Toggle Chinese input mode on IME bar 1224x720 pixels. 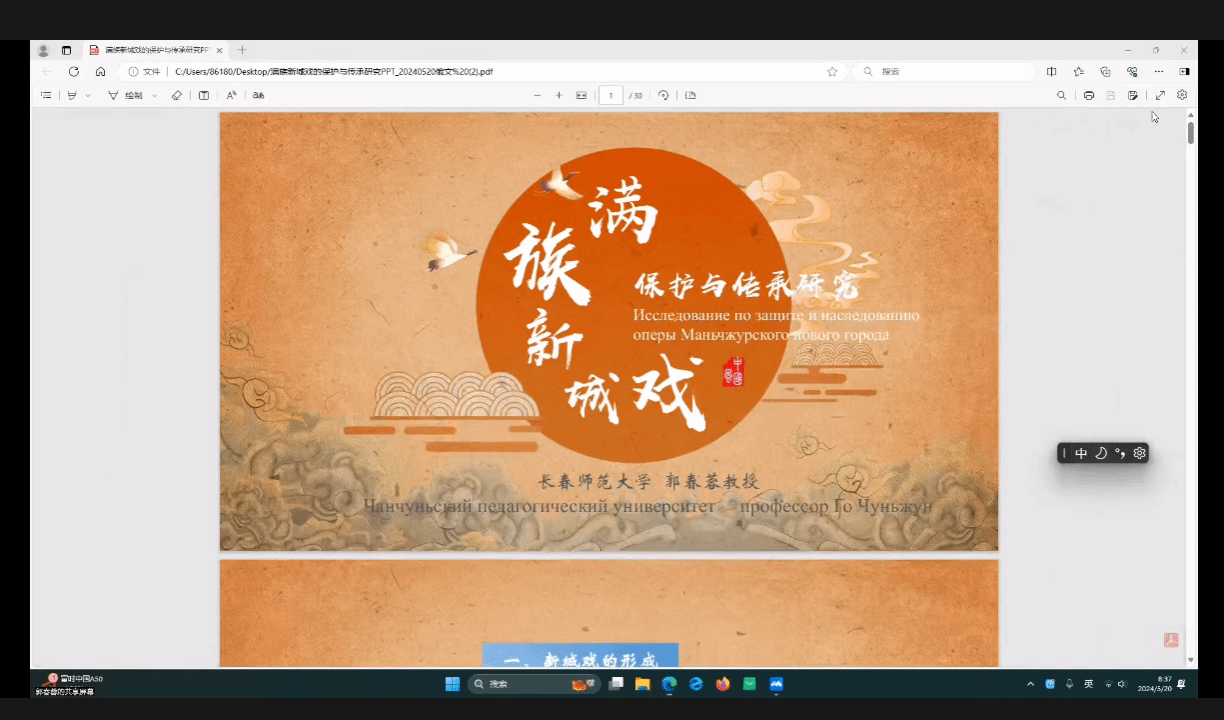pyautogui.click(x=1081, y=453)
